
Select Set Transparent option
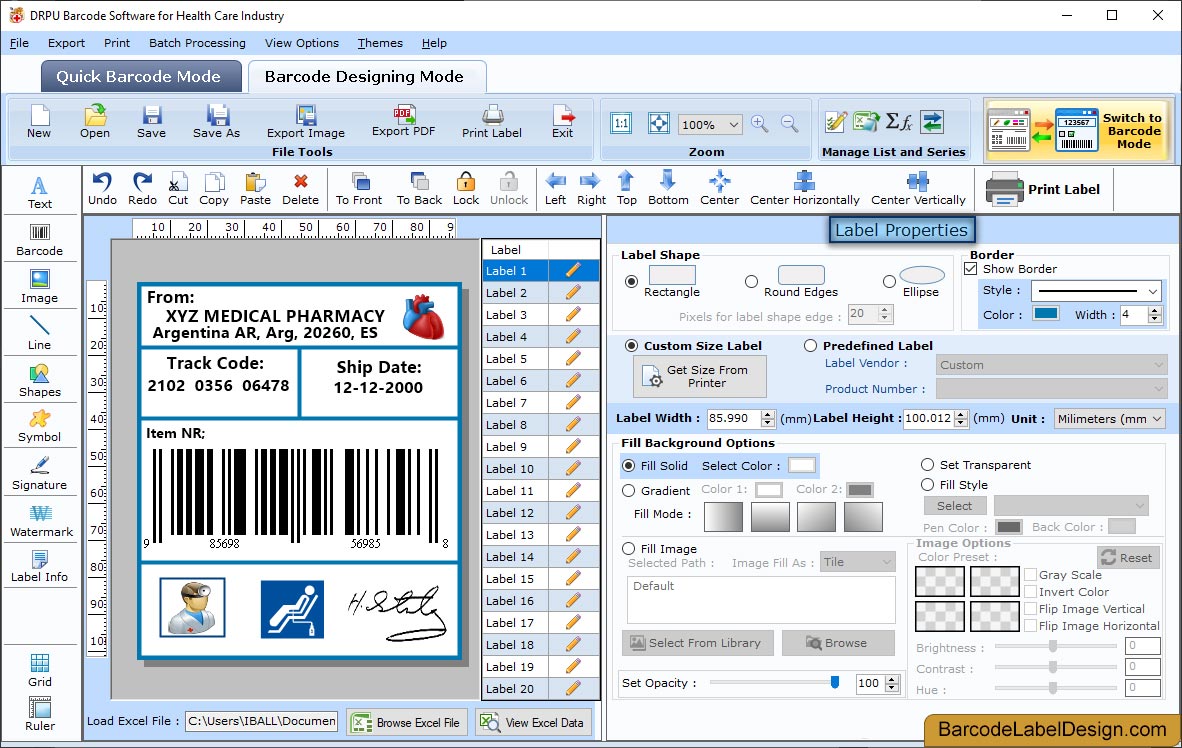pos(927,464)
